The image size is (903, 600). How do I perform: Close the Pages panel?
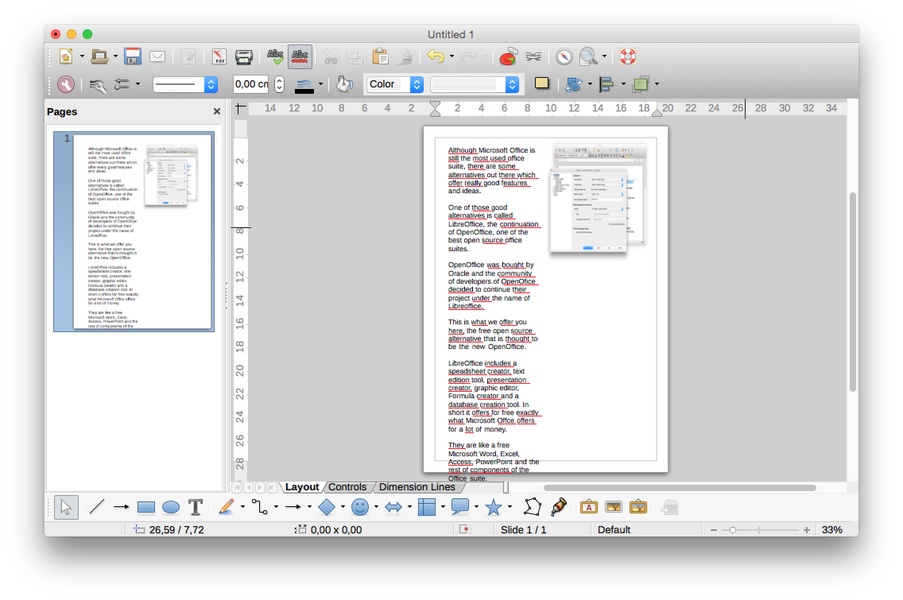pyautogui.click(x=217, y=111)
